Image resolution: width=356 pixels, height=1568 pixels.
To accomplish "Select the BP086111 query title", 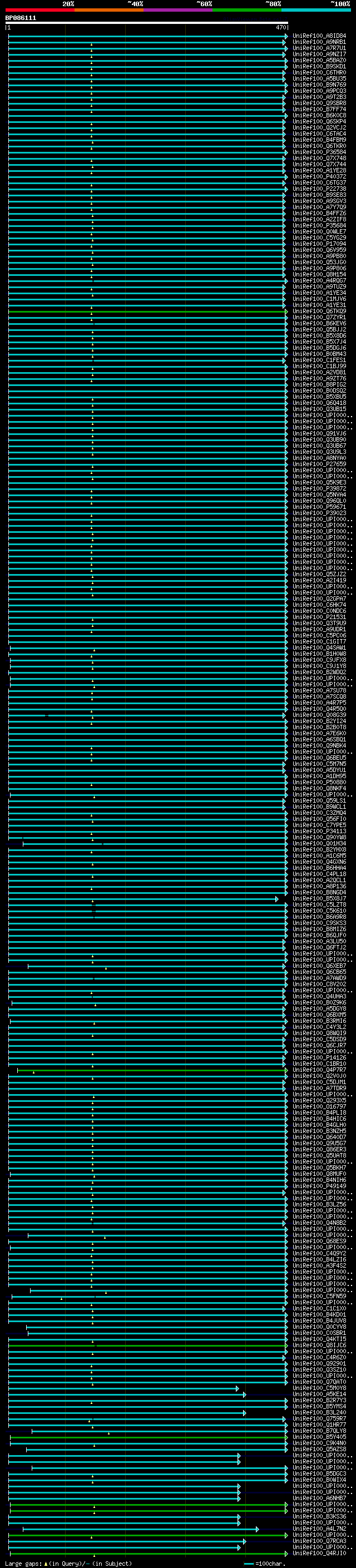I will tap(21, 18).
